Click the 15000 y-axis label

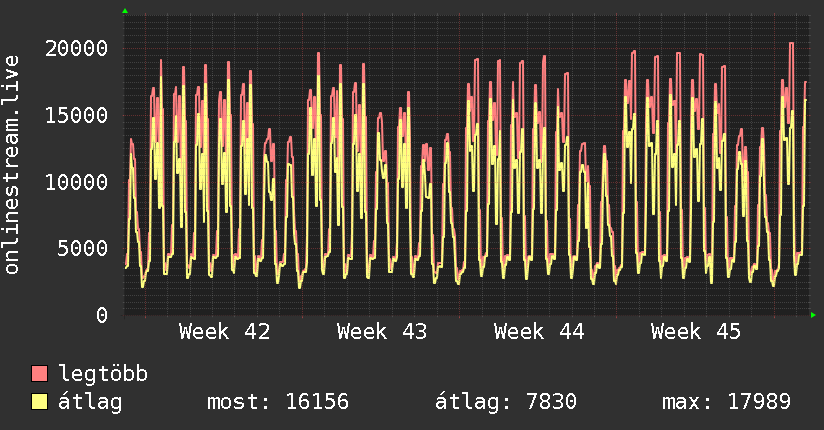coord(77,115)
